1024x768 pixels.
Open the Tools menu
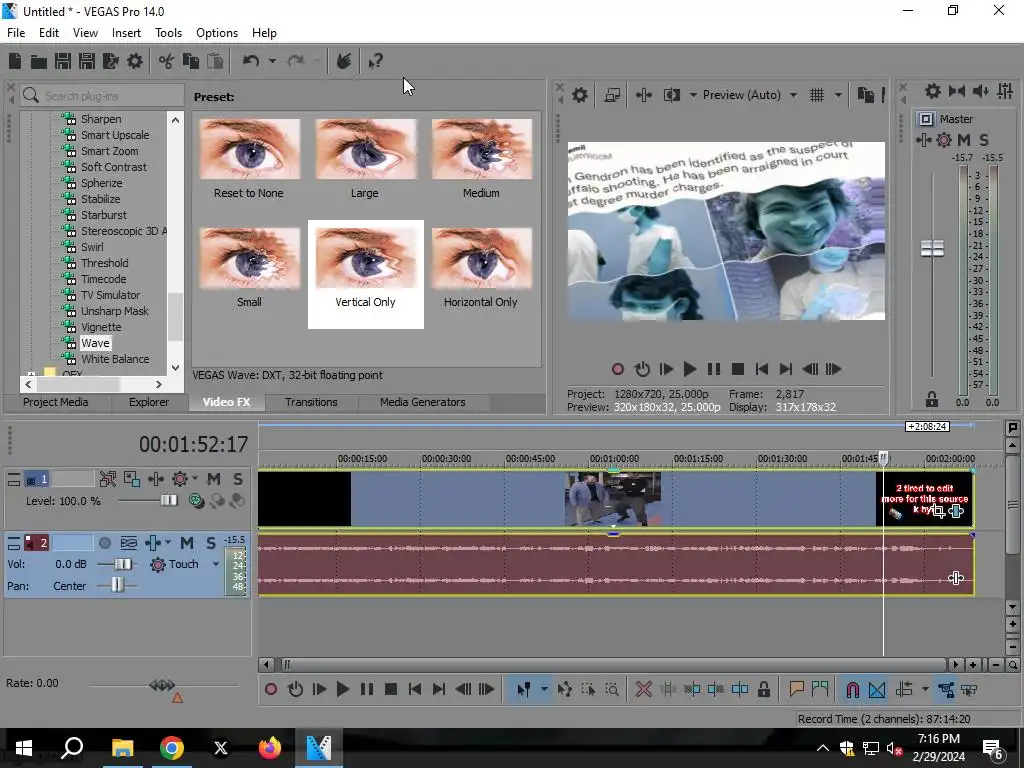pyautogui.click(x=168, y=33)
